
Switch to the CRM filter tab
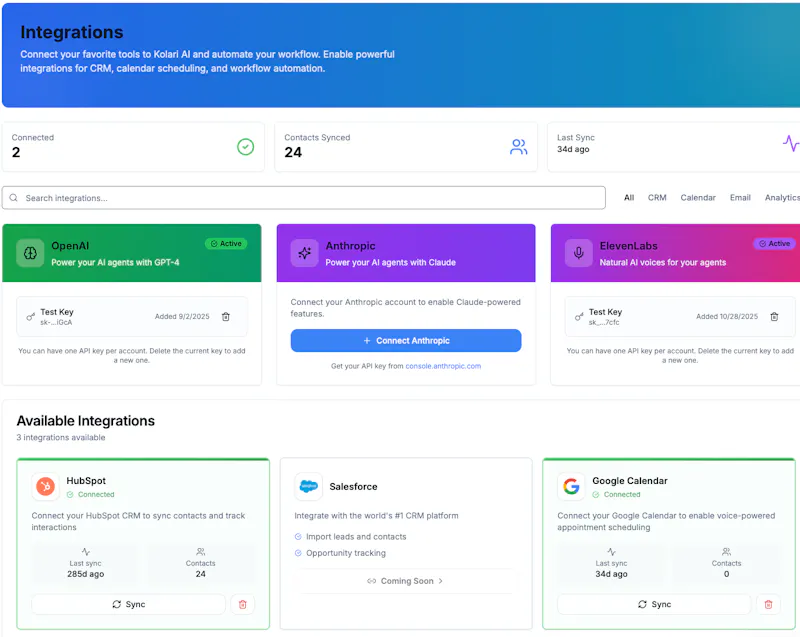pos(657,198)
